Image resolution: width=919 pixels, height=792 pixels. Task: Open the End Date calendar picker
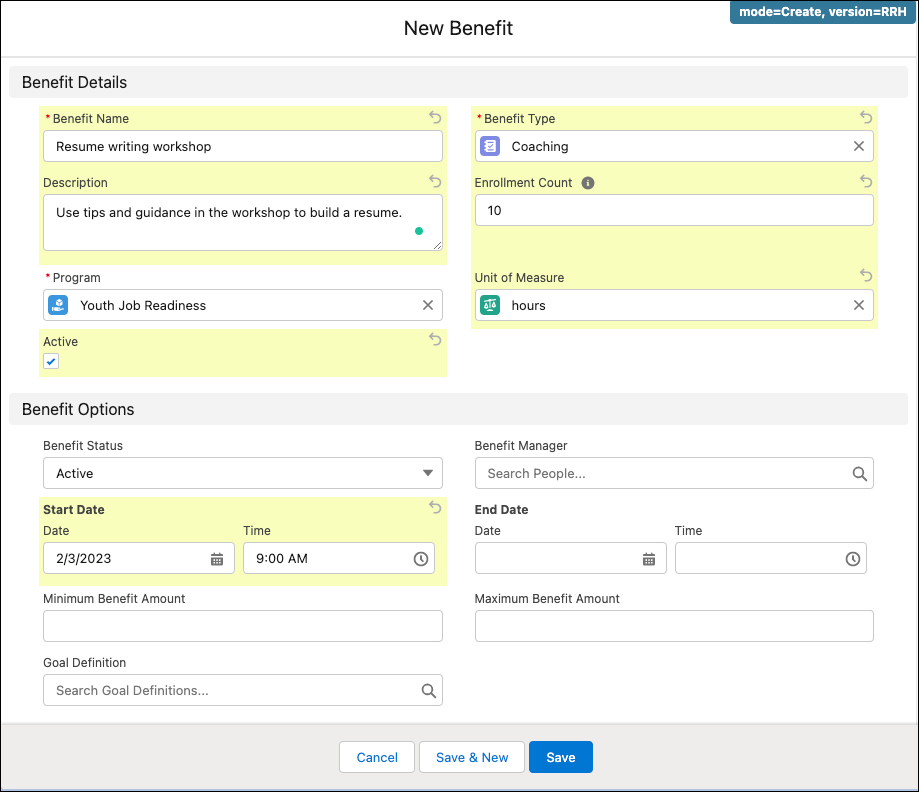649,559
